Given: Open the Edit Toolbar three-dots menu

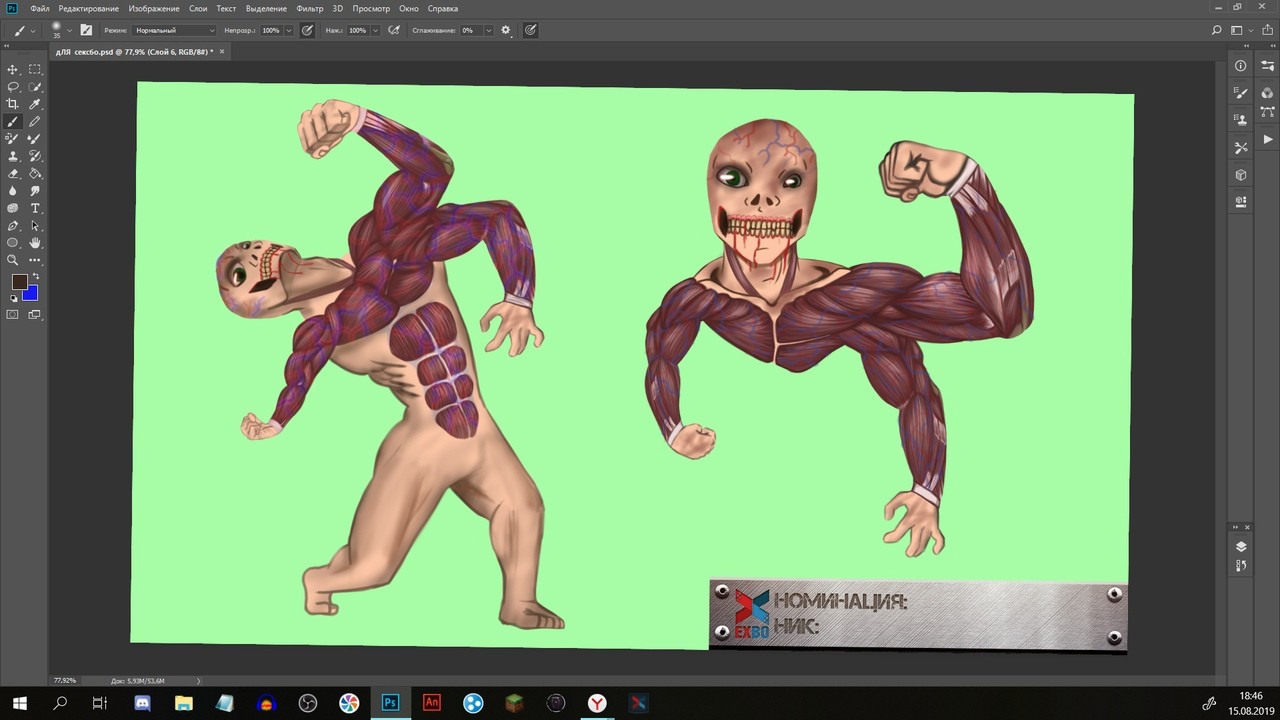Looking at the screenshot, I should (35, 260).
